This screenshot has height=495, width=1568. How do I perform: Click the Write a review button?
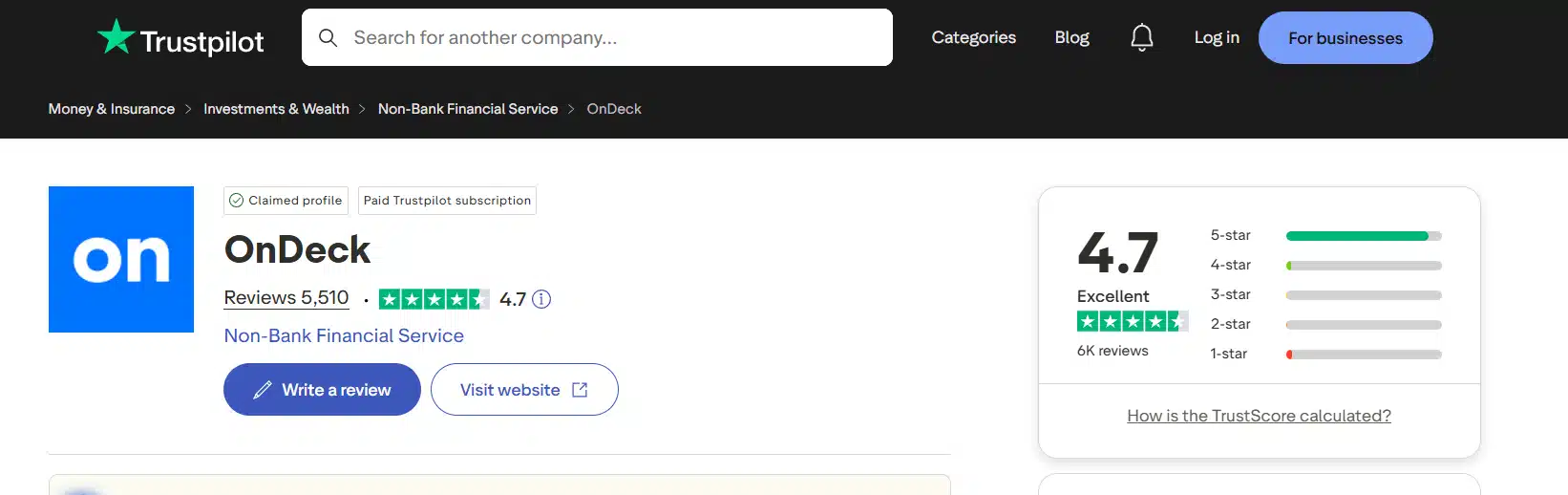coord(322,389)
